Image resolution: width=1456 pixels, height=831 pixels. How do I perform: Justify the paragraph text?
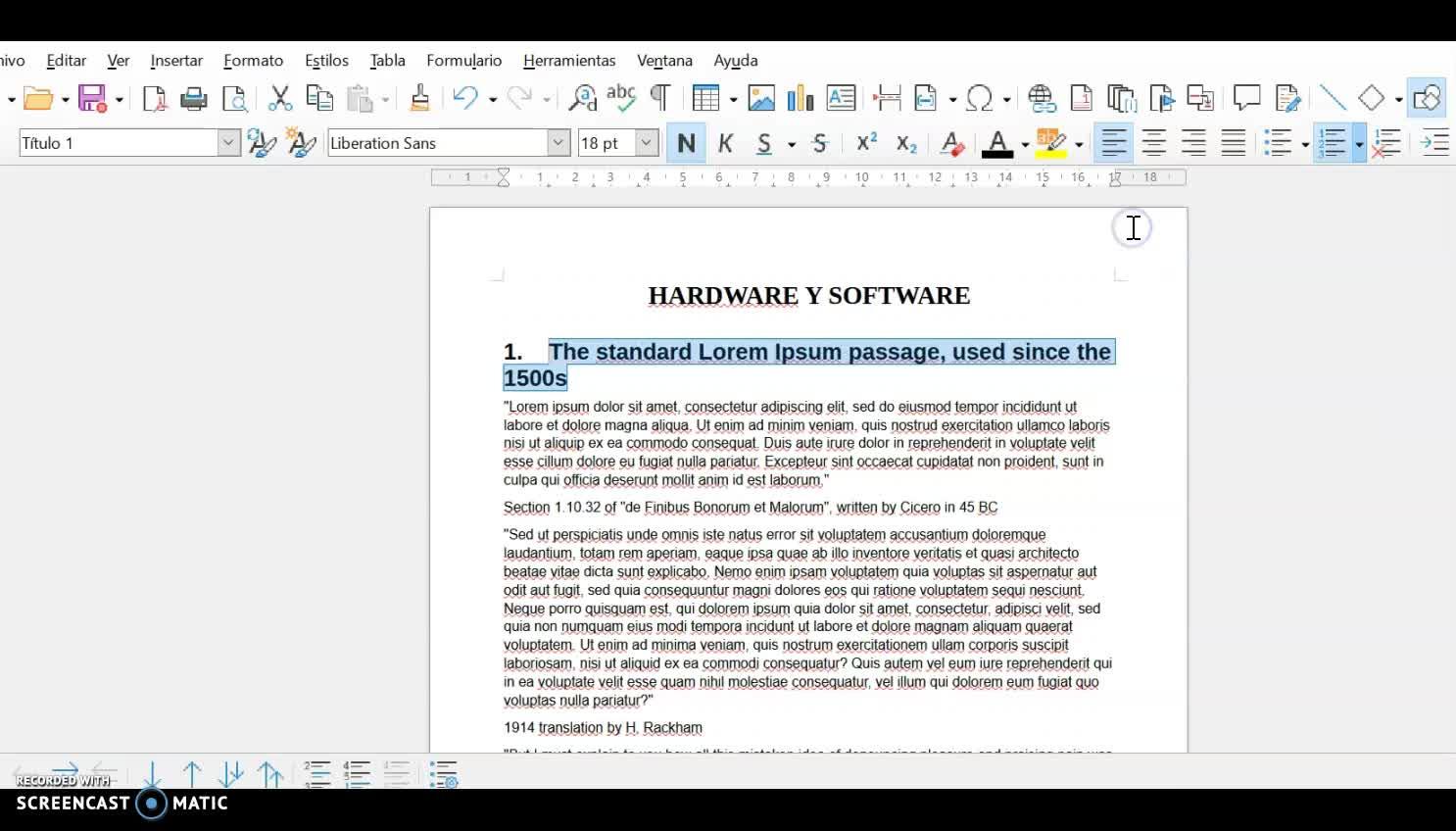point(1233,143)
